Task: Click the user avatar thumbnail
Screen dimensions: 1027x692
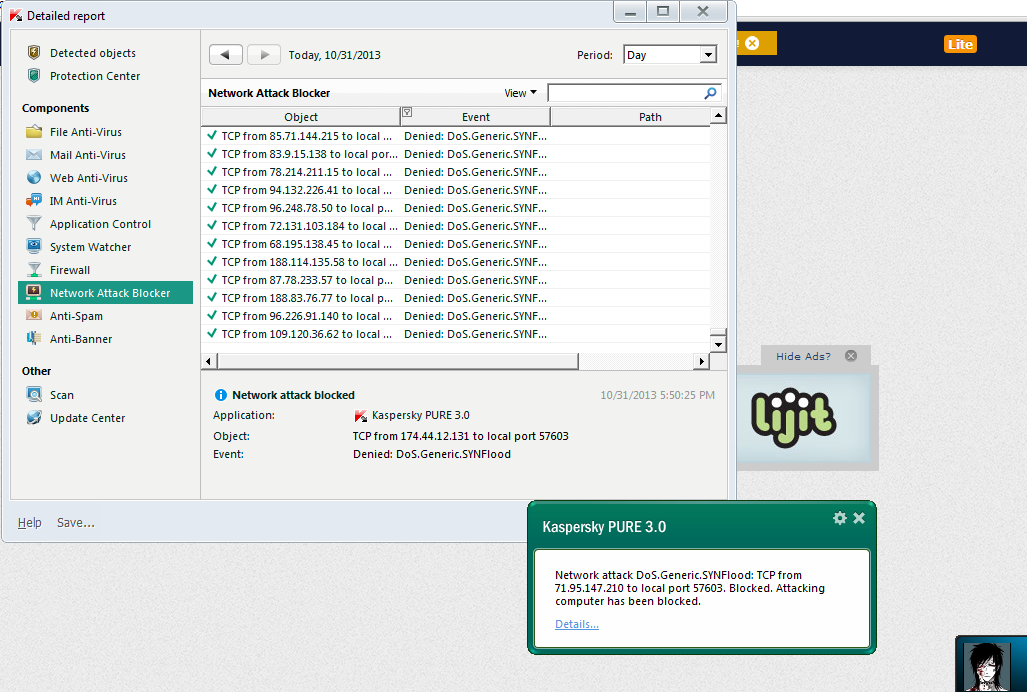Action: 986,666
